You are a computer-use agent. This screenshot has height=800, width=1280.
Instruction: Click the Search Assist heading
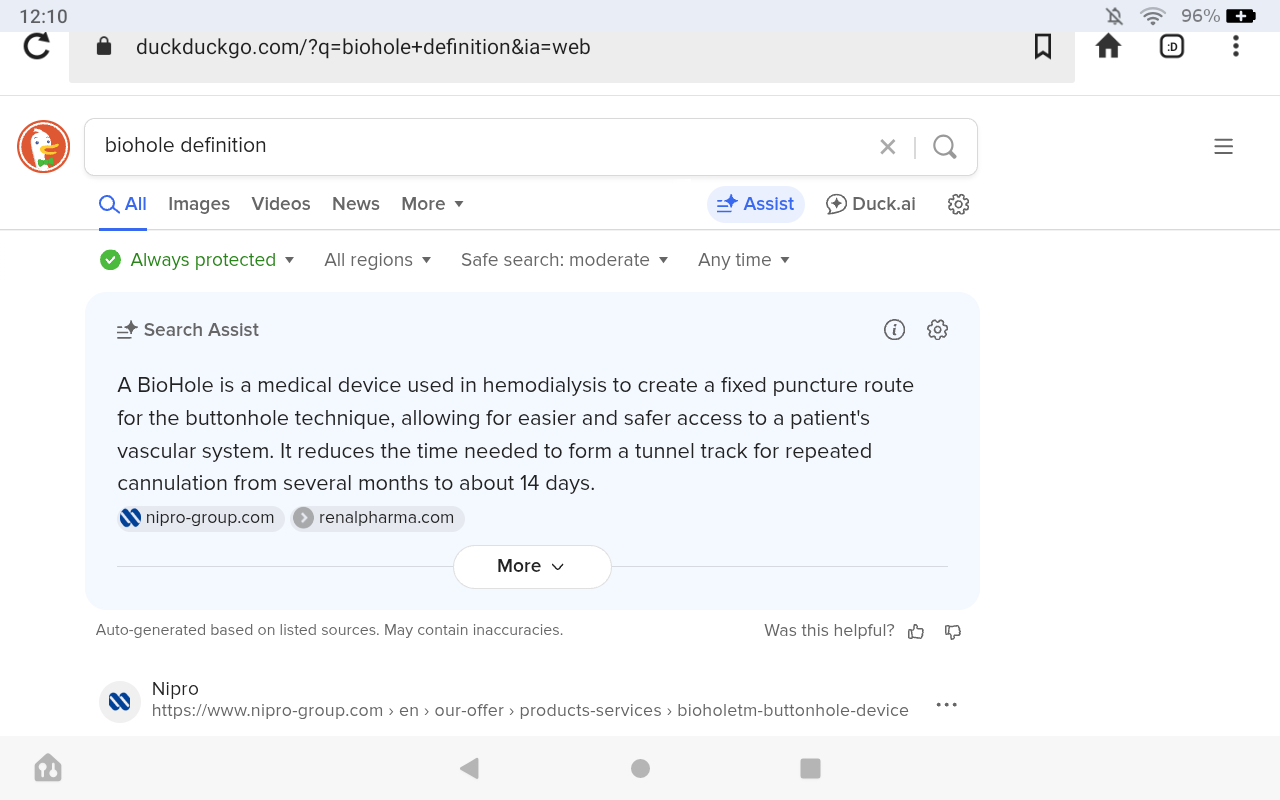coord(188,330)
